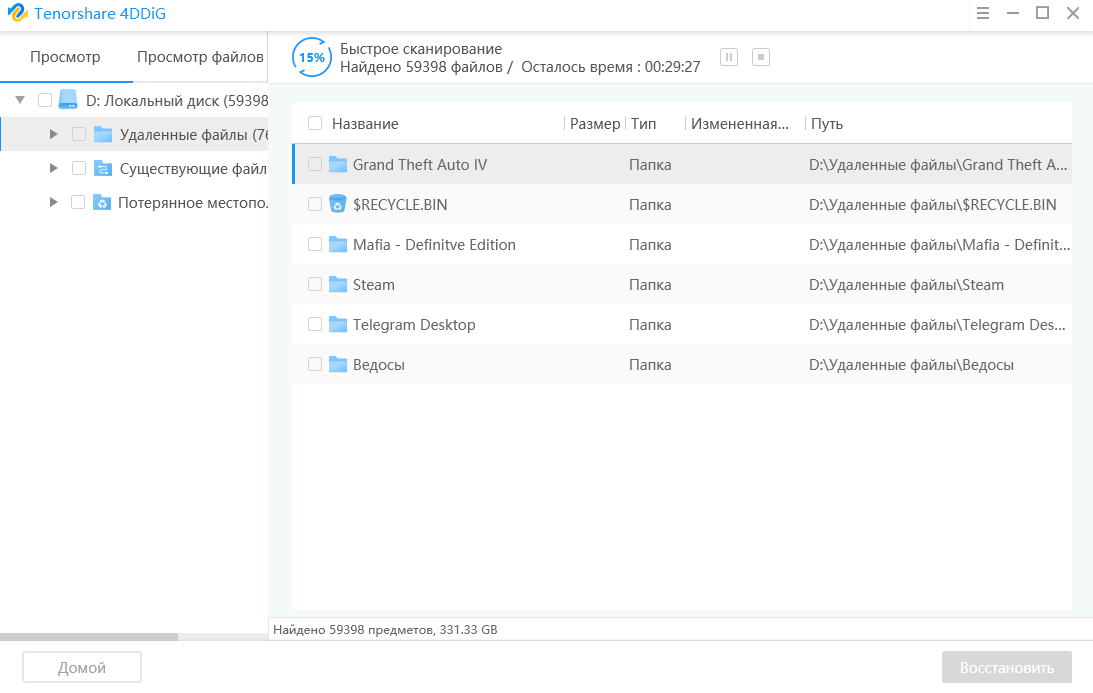Tick the Потерянное местоположение tree checkbox
This screenshot has width=1093, height=693.
[78, 202]
